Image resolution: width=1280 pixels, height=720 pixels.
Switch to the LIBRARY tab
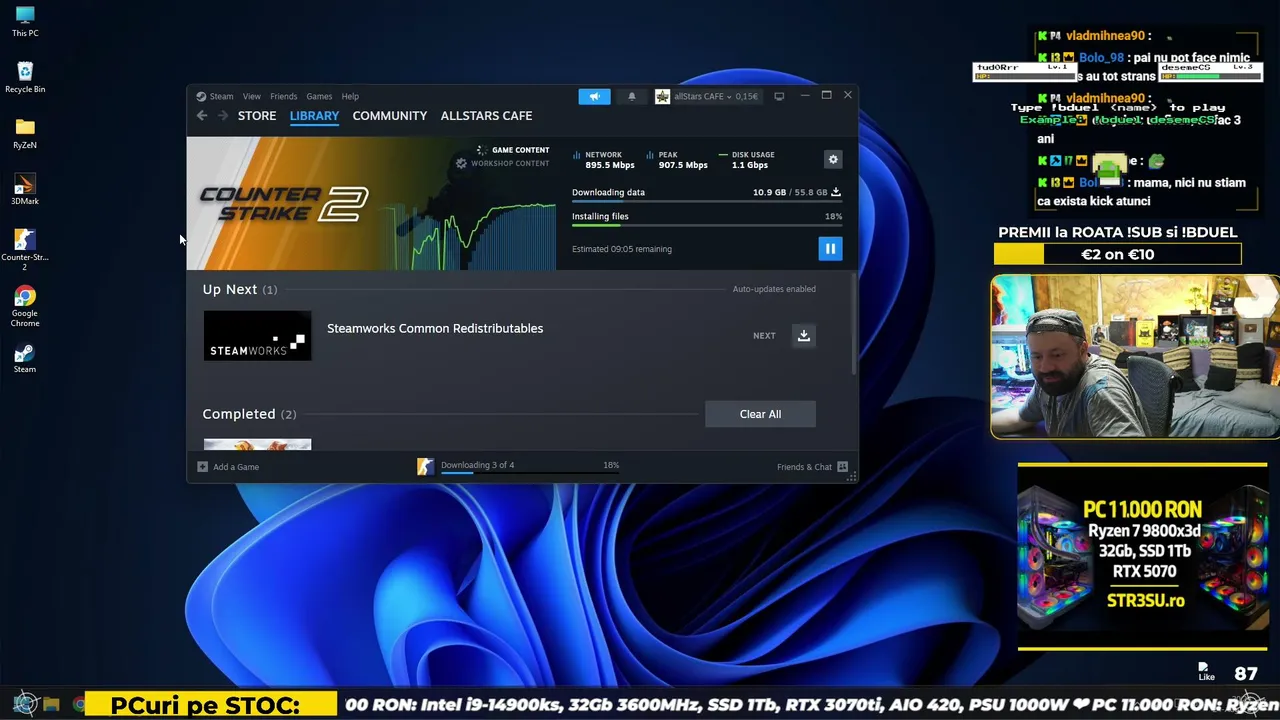(x=314, y=116)
